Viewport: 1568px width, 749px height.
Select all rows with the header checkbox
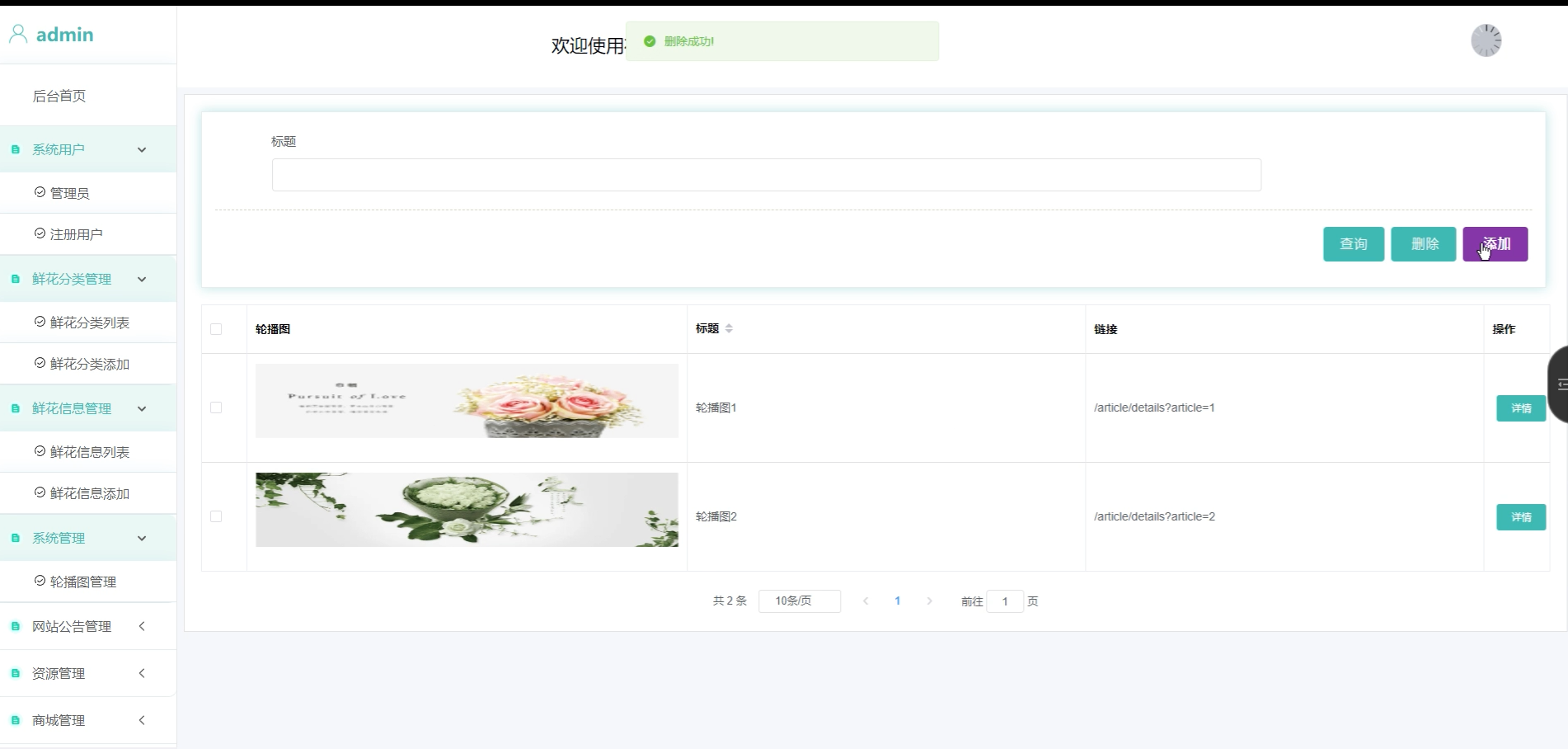[216, 329]
